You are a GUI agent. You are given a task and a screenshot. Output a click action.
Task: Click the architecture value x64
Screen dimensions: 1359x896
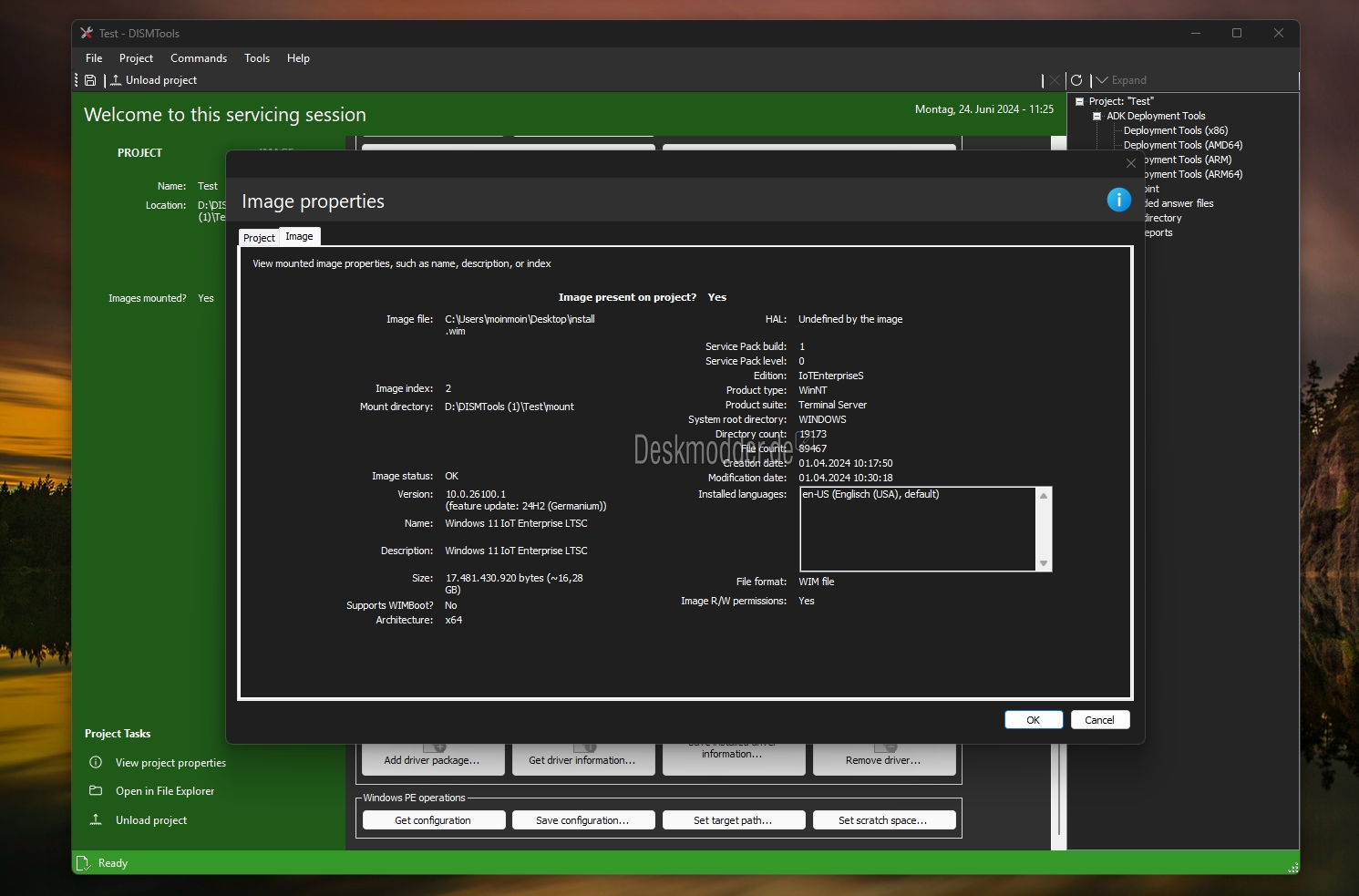coord(454,620)
